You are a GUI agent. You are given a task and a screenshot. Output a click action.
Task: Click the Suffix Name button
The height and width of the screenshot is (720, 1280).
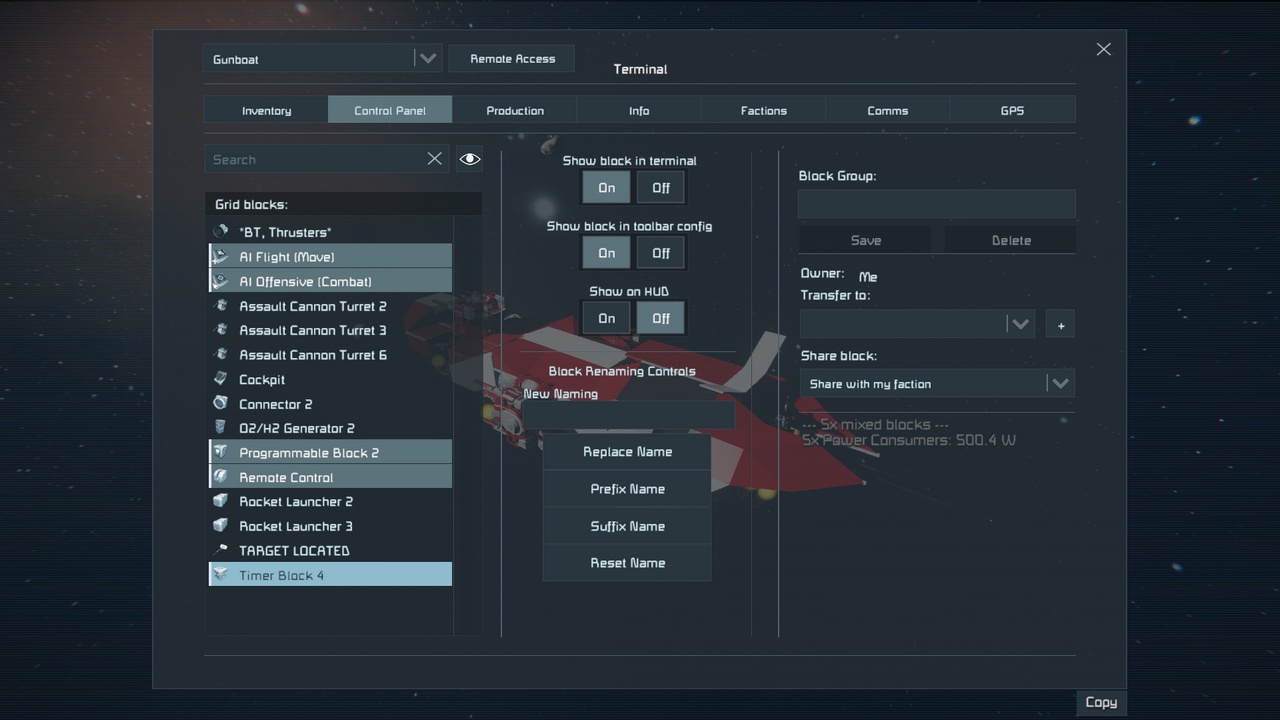coord(627,526)
